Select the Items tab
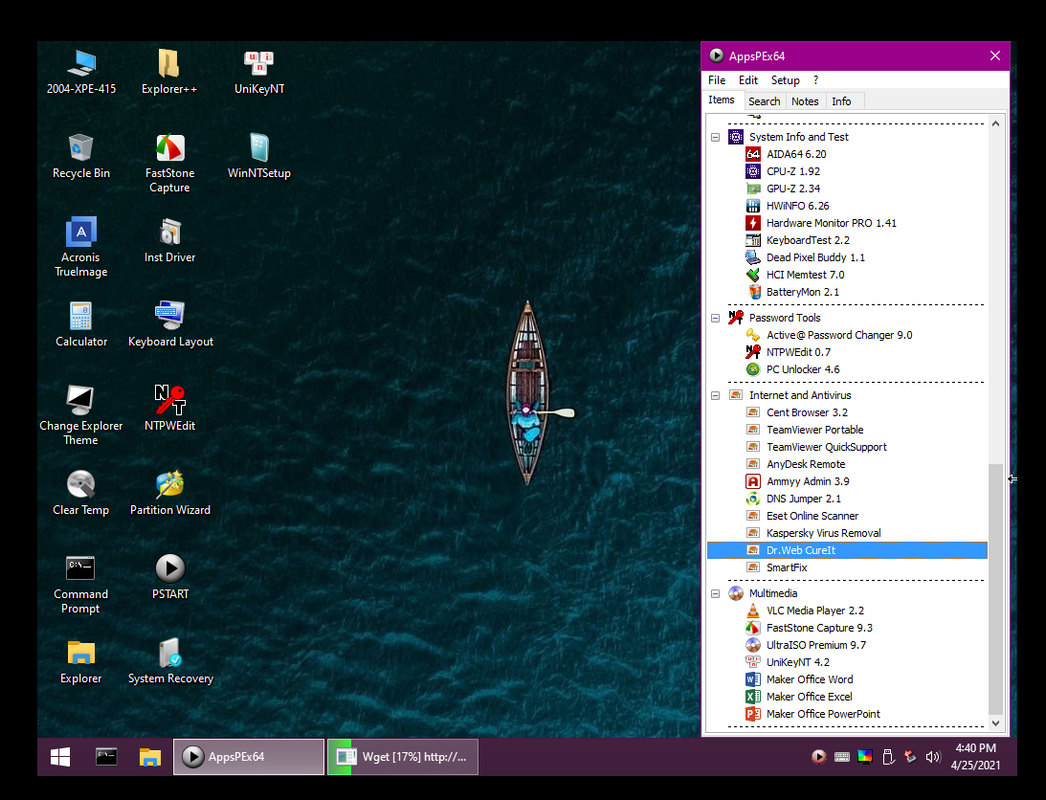The height and width of the screenshot is (800, 1046). (x=721, y=100)
